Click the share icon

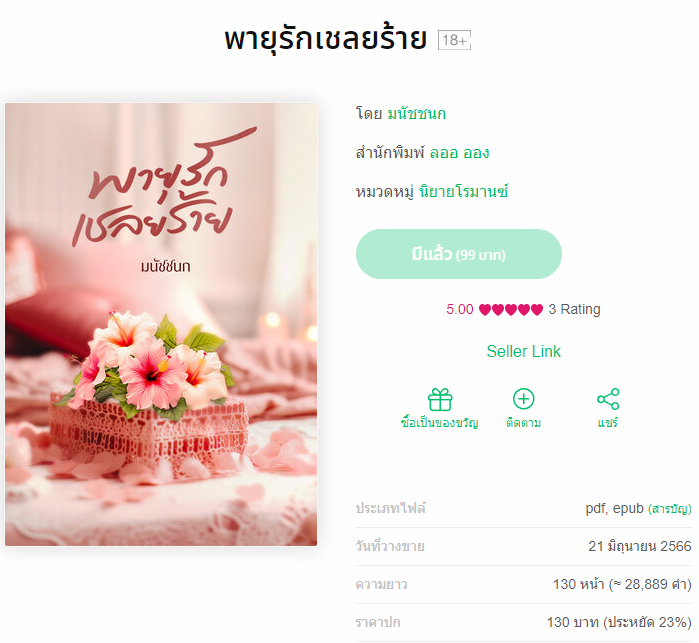tap(608, 399)
